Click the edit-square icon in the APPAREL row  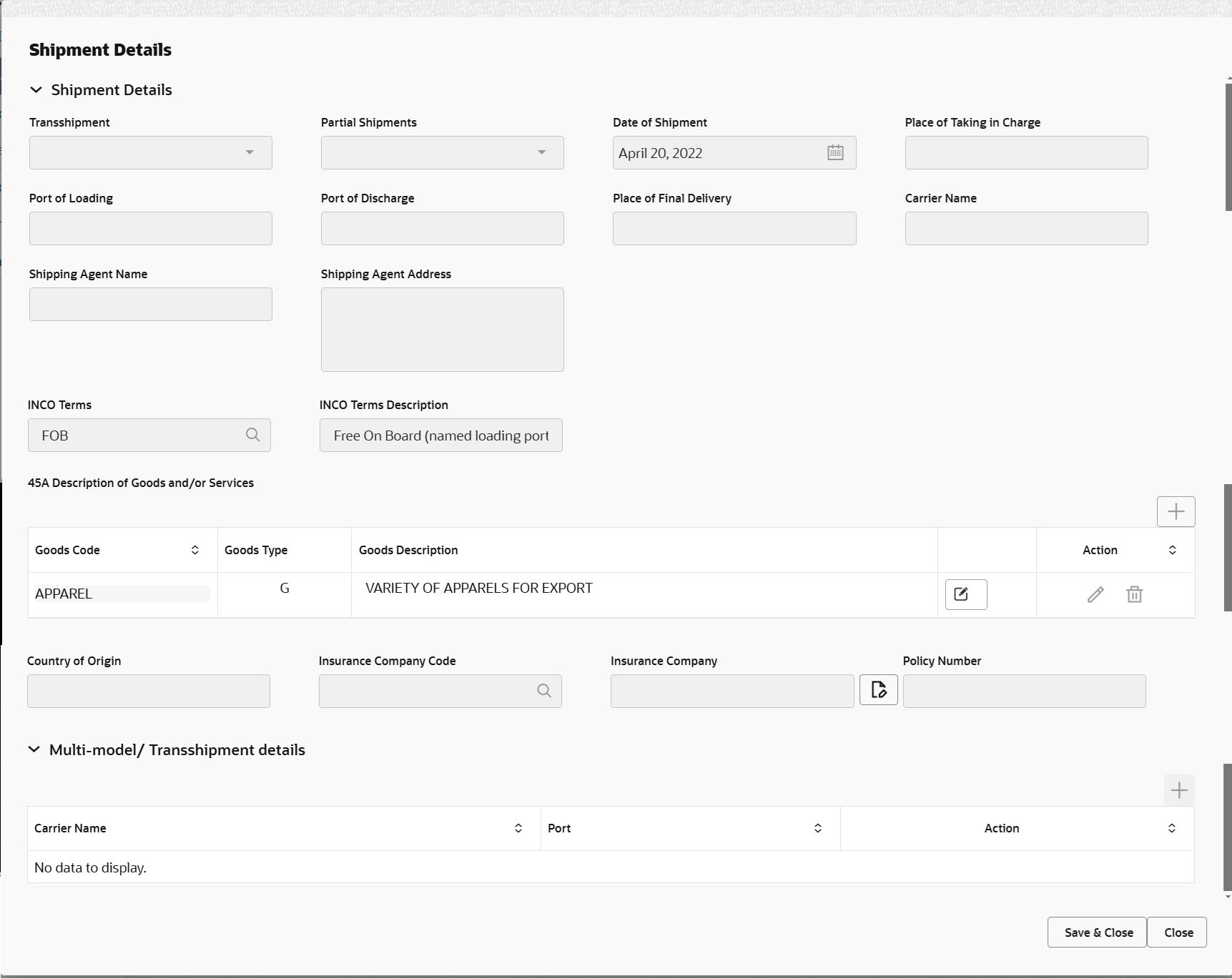tap(965, 594)
